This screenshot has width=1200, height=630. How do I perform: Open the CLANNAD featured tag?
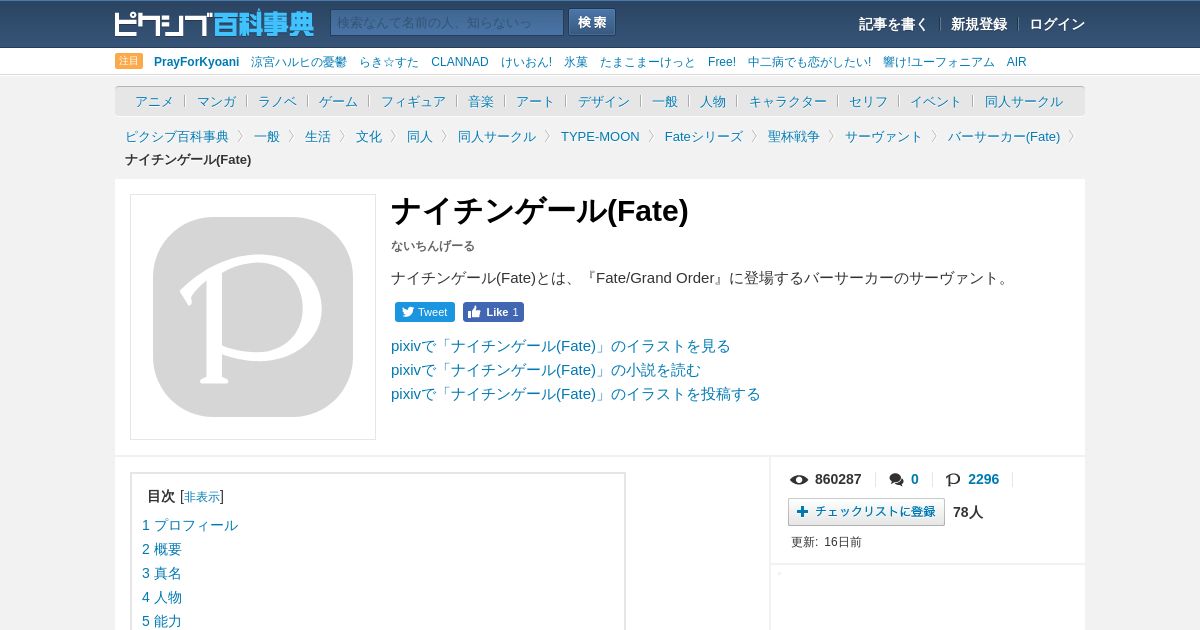pyautogui.click(x=460, y=62)
